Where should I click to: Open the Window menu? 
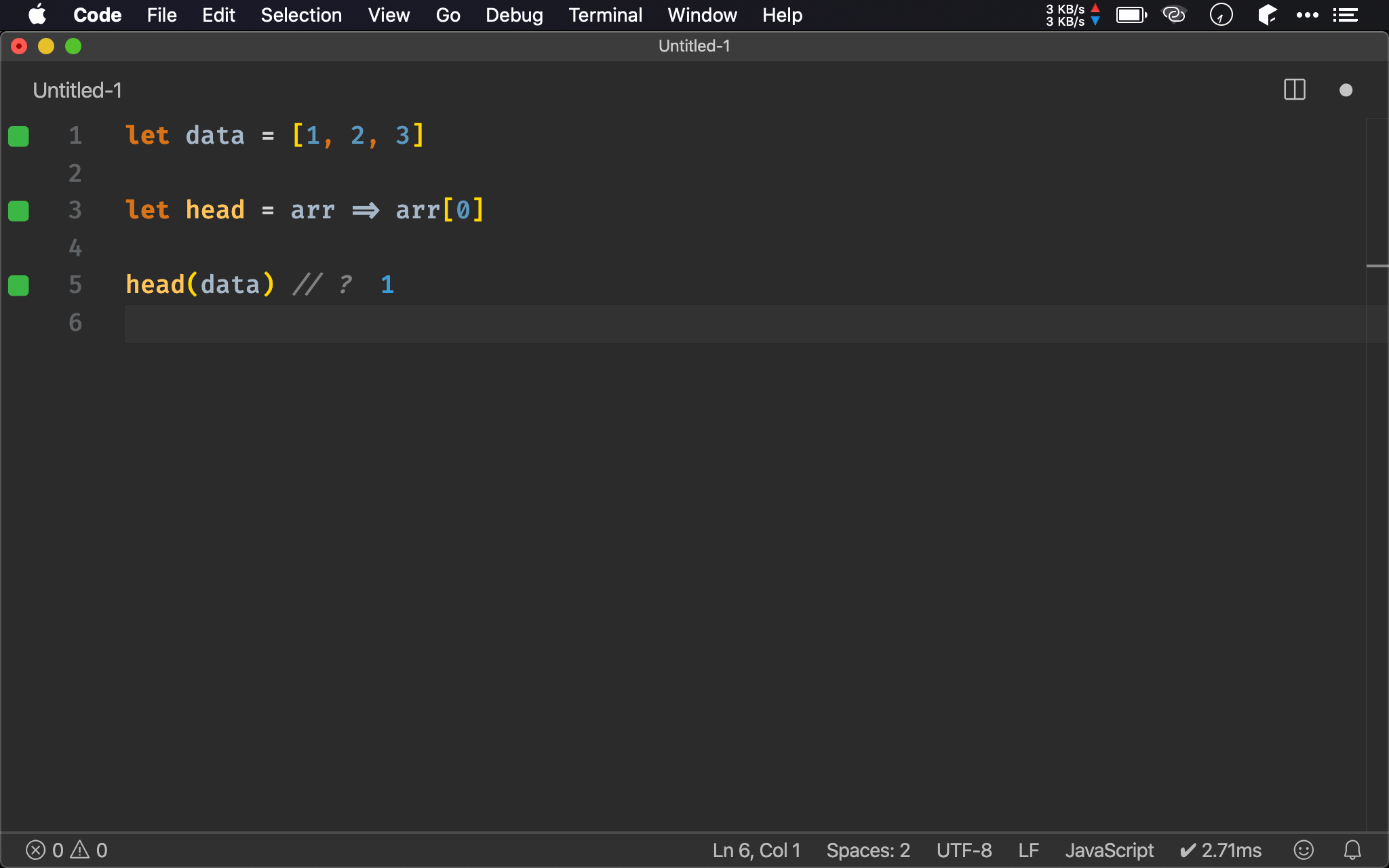click(x=702, y=15)
